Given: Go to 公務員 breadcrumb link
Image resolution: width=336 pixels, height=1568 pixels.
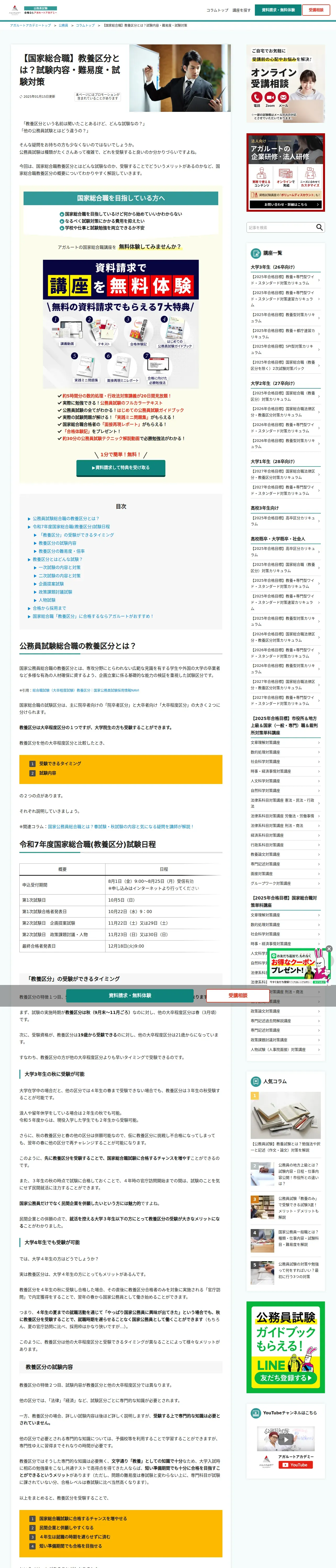Looking at the screenshot, I should [x=63, y=26].
